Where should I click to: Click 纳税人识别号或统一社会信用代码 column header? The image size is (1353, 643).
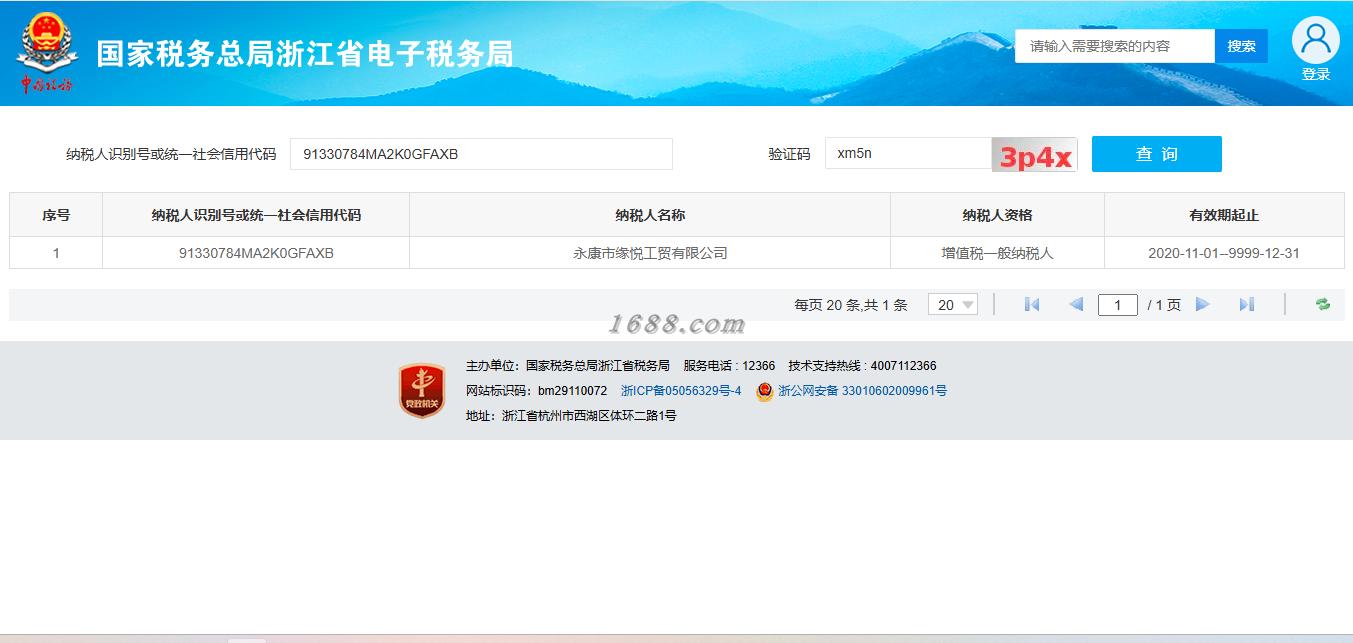coord(256,215)
